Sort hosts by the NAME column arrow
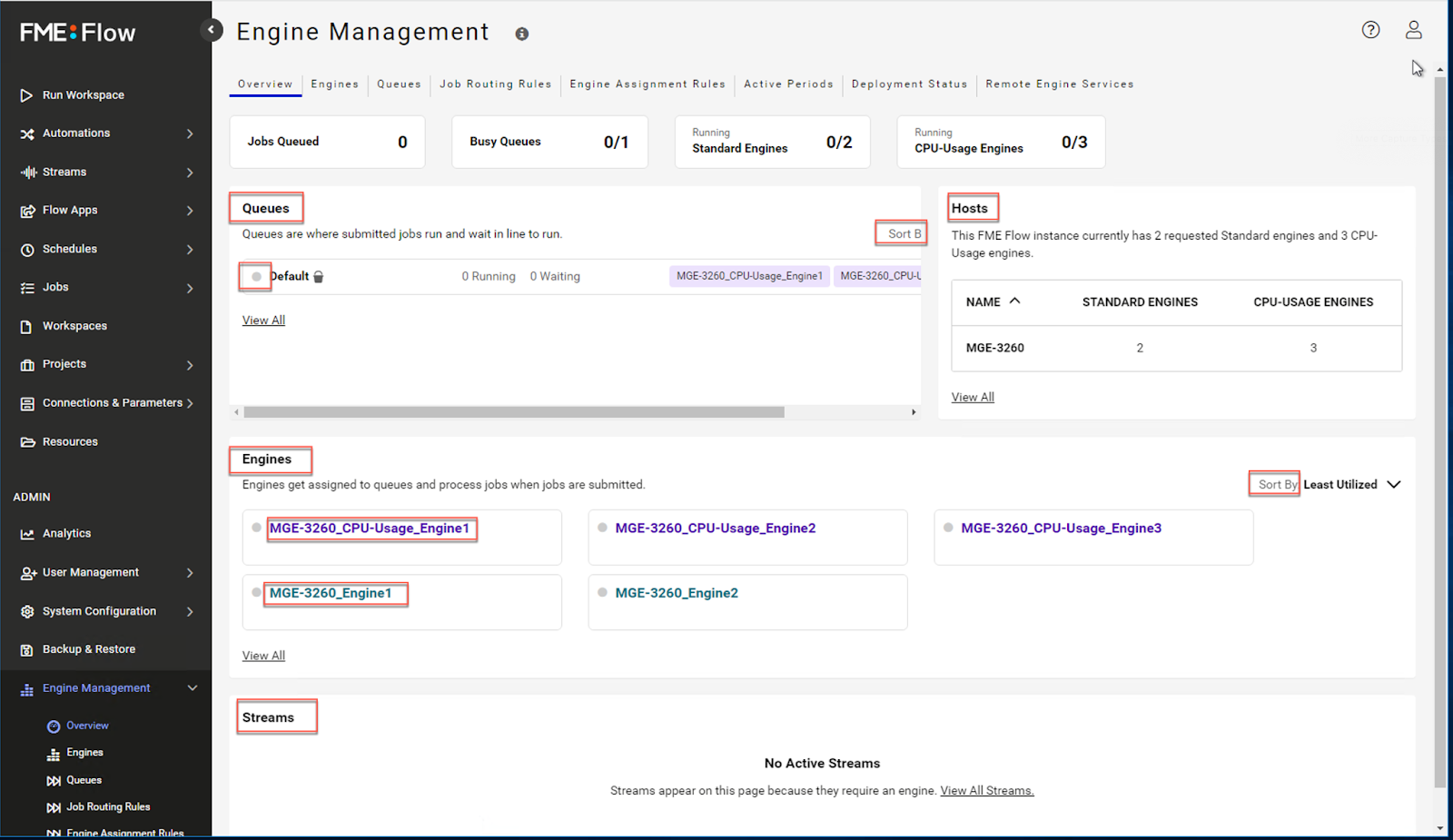 click(1015, 301)
